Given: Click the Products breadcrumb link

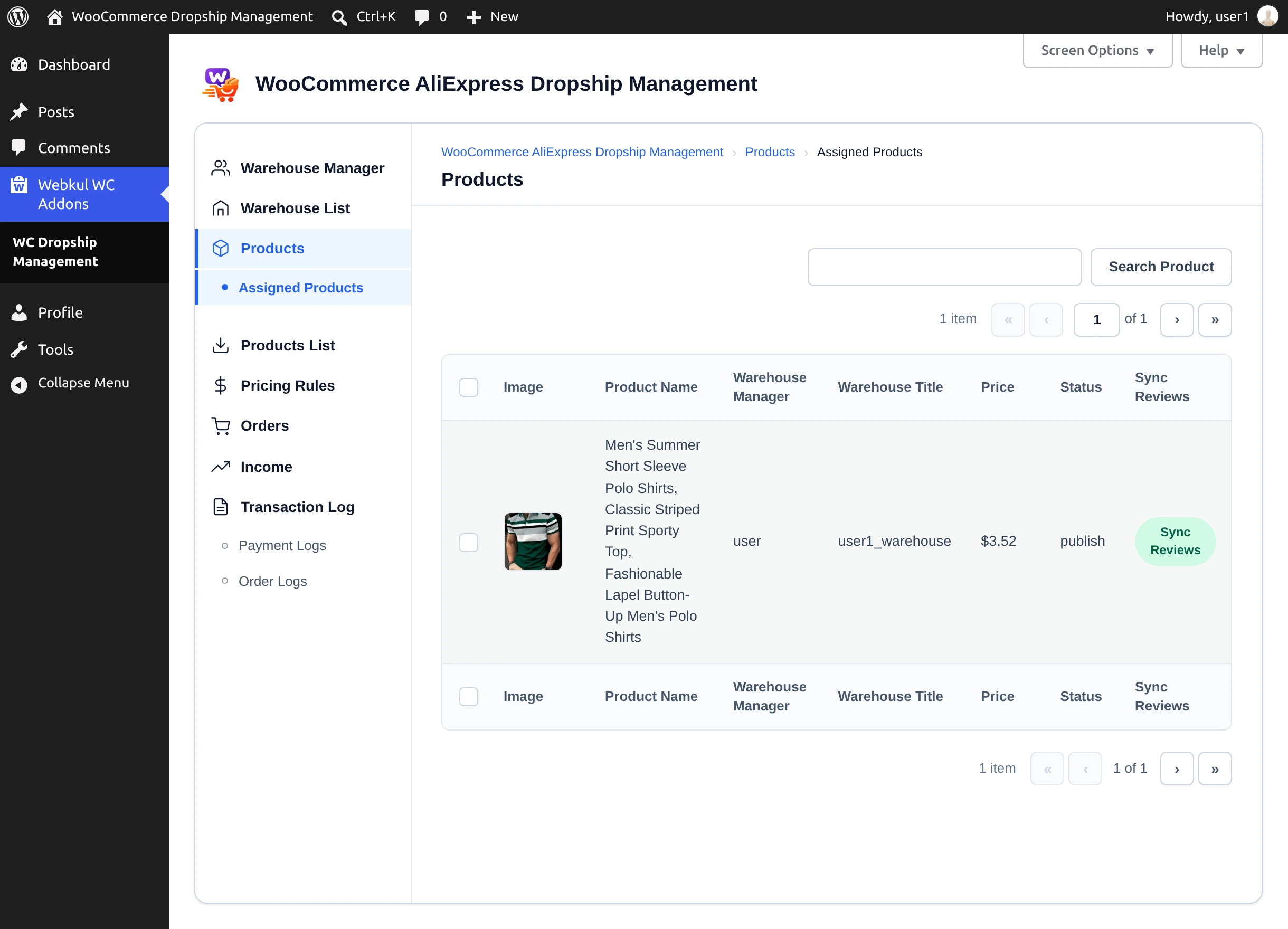Looking at the screenshot, I should point(770,152).
